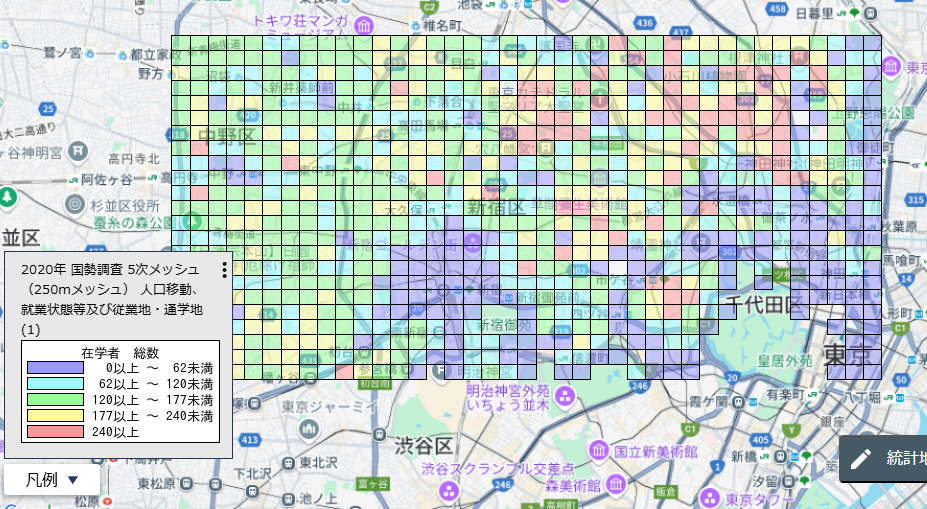This screenshot has width=927, height=509.
Task: Click the 銀座 area label
Action: click(833, 421)
